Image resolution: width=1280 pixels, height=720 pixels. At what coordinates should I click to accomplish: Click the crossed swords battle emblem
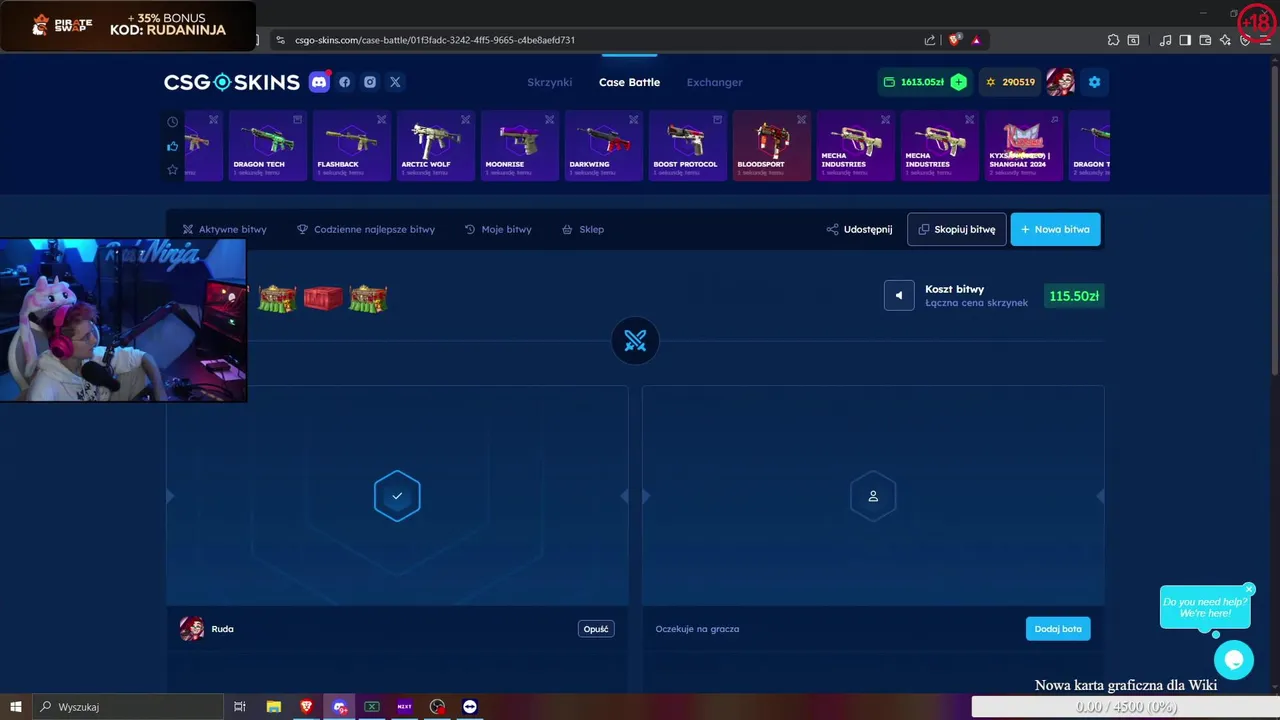pyautogui.click(x=635, y=341)
